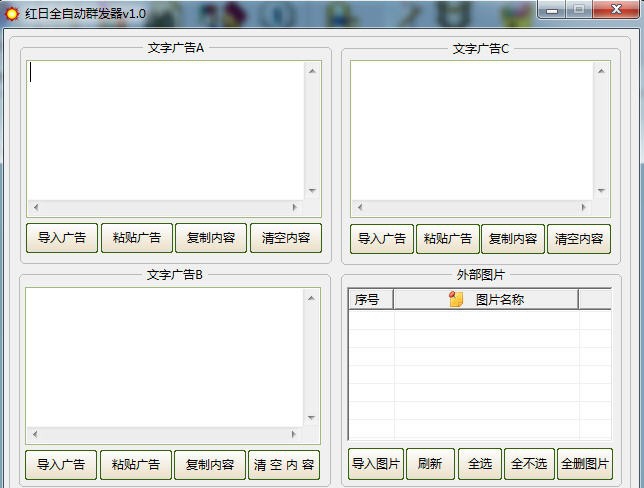Click 复制内容 under 文字广告C

pyautogui.click(x=513, y=239)
